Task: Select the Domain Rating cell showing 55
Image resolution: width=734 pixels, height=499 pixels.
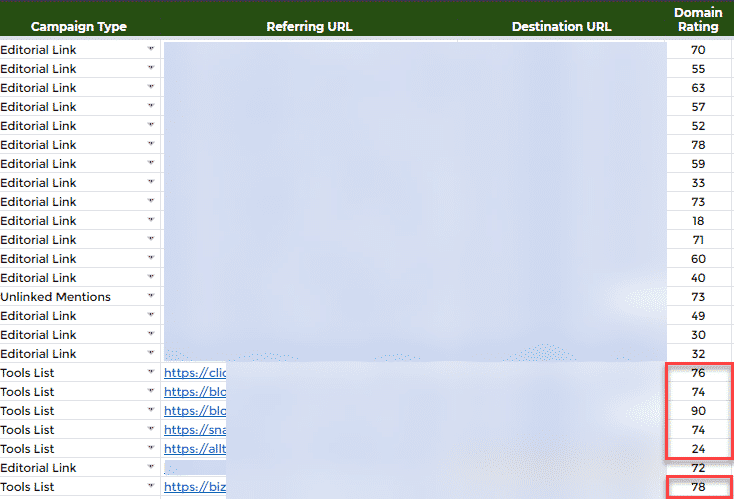Action: tap(698, 69)
